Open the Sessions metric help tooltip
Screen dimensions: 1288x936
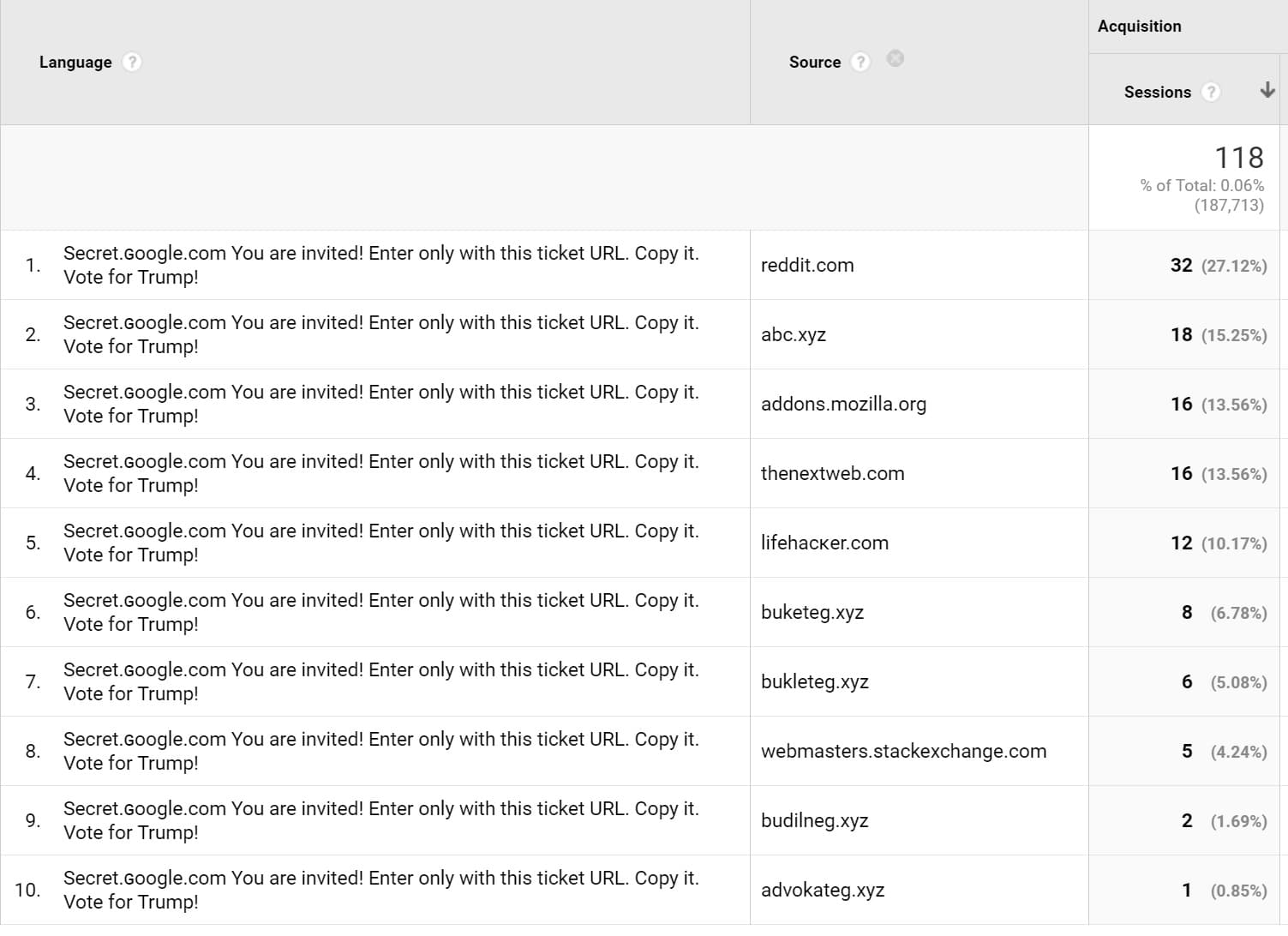[x=1212, y=92]
